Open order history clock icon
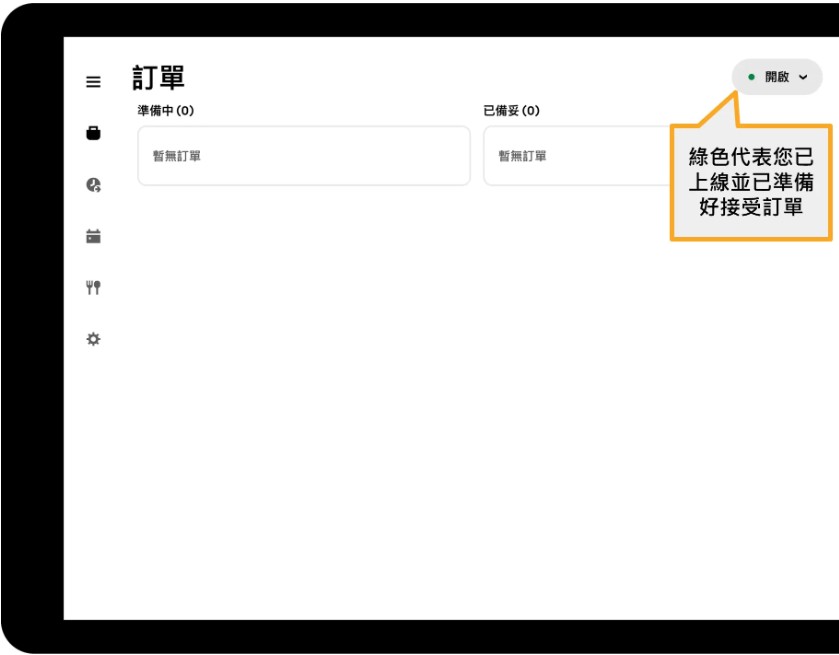The image size is (839, 655). pos(93,185)
